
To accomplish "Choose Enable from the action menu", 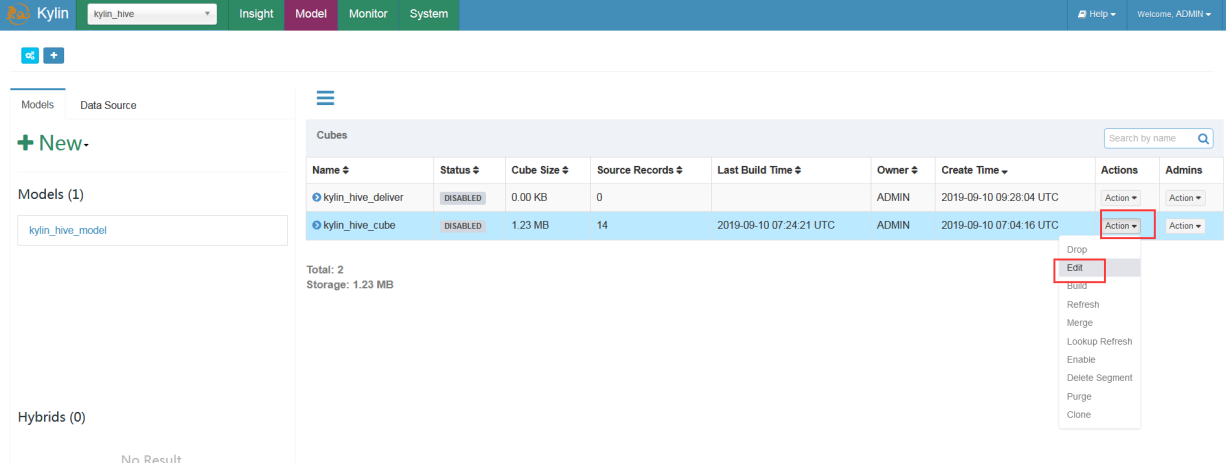I will point(1099,359).
